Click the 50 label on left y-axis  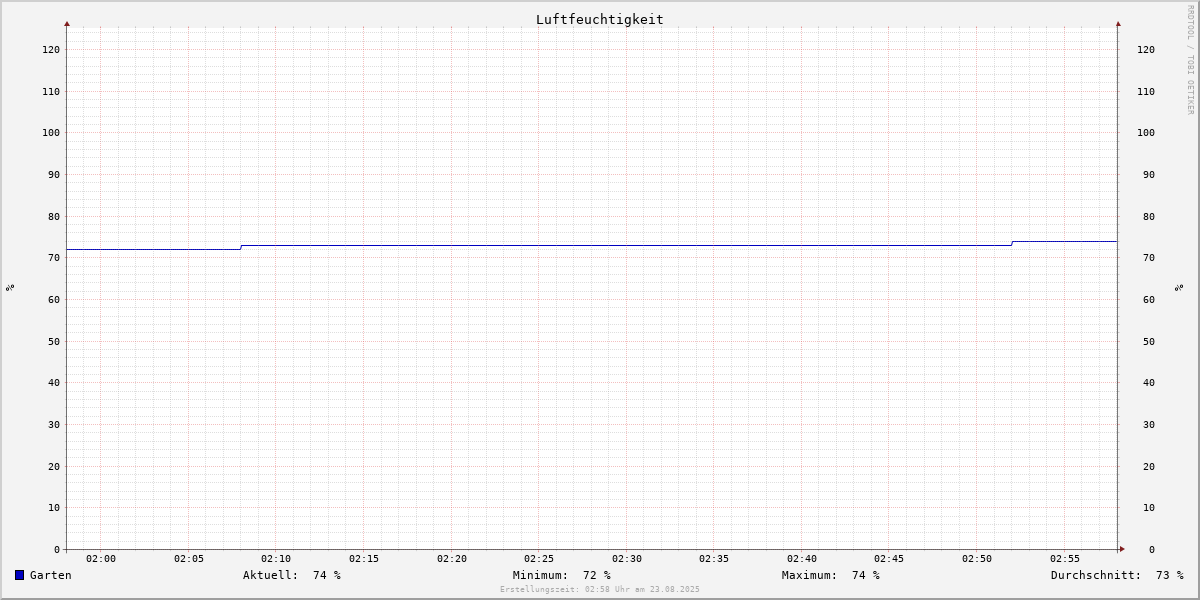54,341
